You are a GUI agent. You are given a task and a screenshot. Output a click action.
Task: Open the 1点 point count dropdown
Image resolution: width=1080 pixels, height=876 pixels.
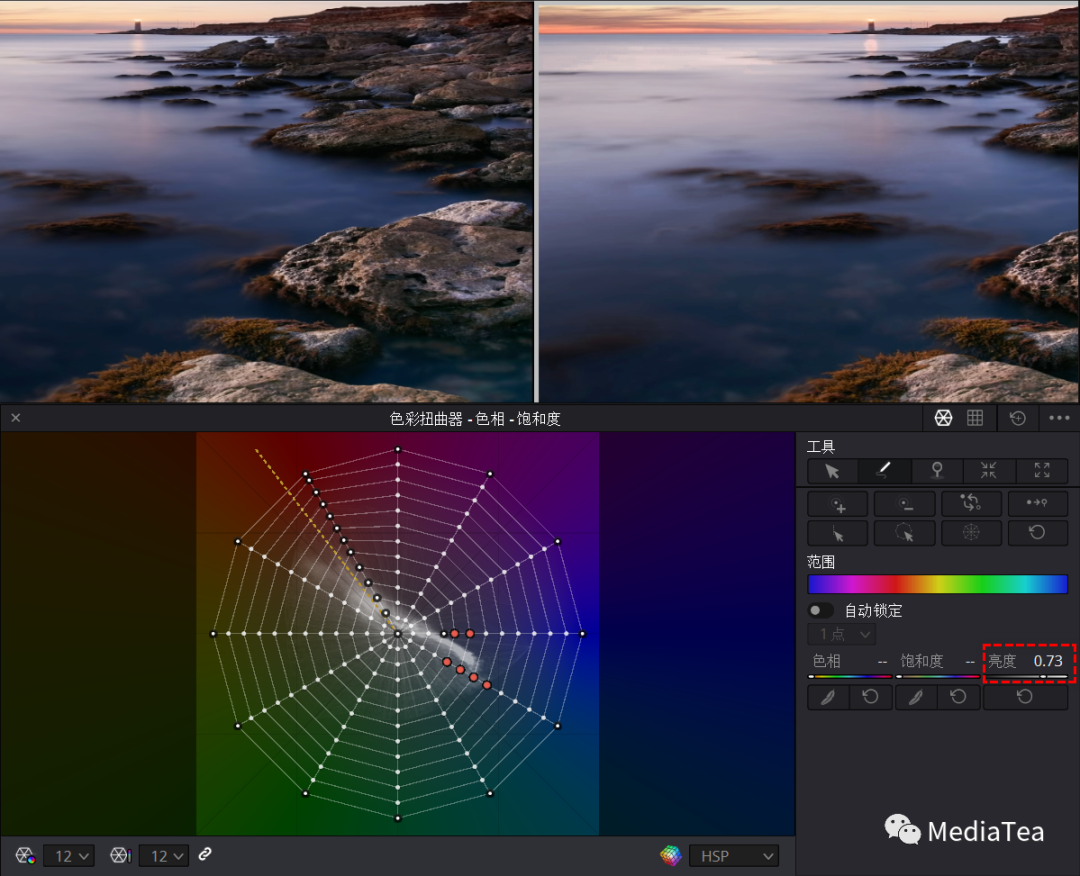(x=841, y=634)
